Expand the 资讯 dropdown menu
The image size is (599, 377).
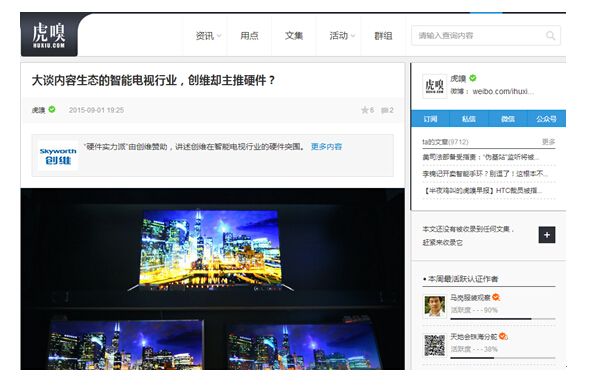coord(208,36)
